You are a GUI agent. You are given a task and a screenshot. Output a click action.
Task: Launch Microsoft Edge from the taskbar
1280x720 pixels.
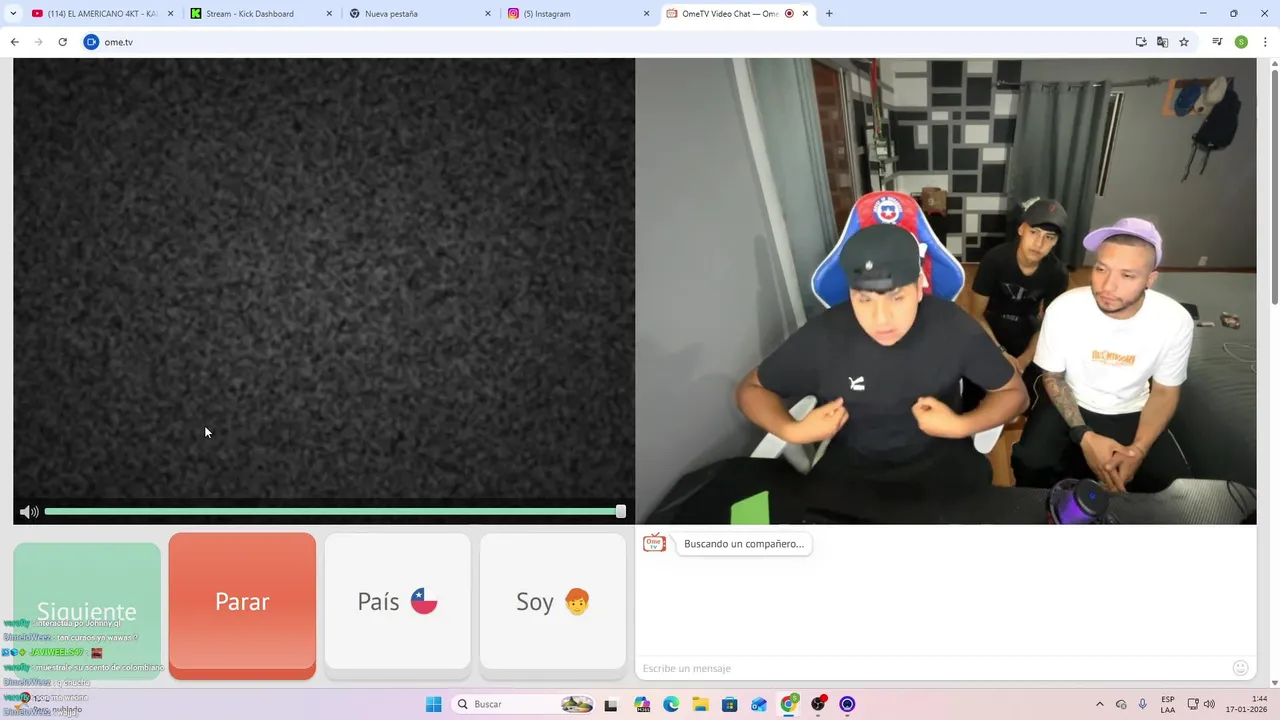[671, 704]
